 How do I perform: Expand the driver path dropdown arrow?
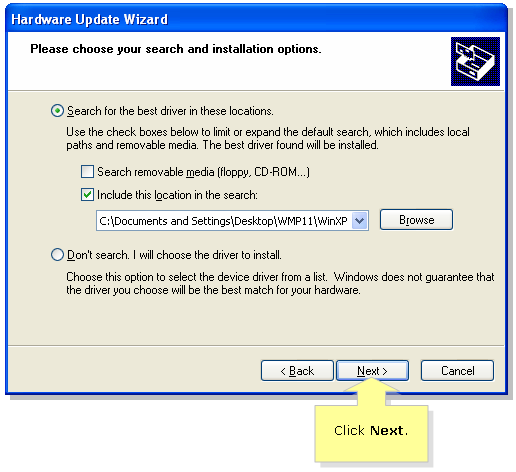click(x=359, y=220)
